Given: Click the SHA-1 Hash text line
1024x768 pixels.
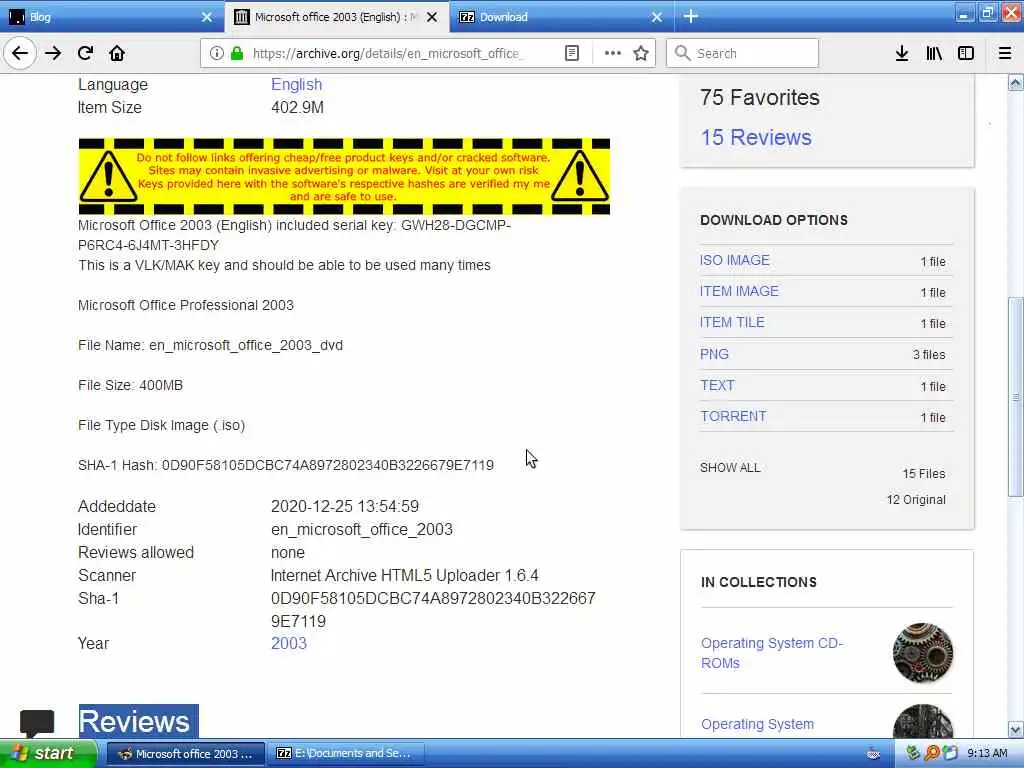Looking at the screenshot, I should point(285,465).
